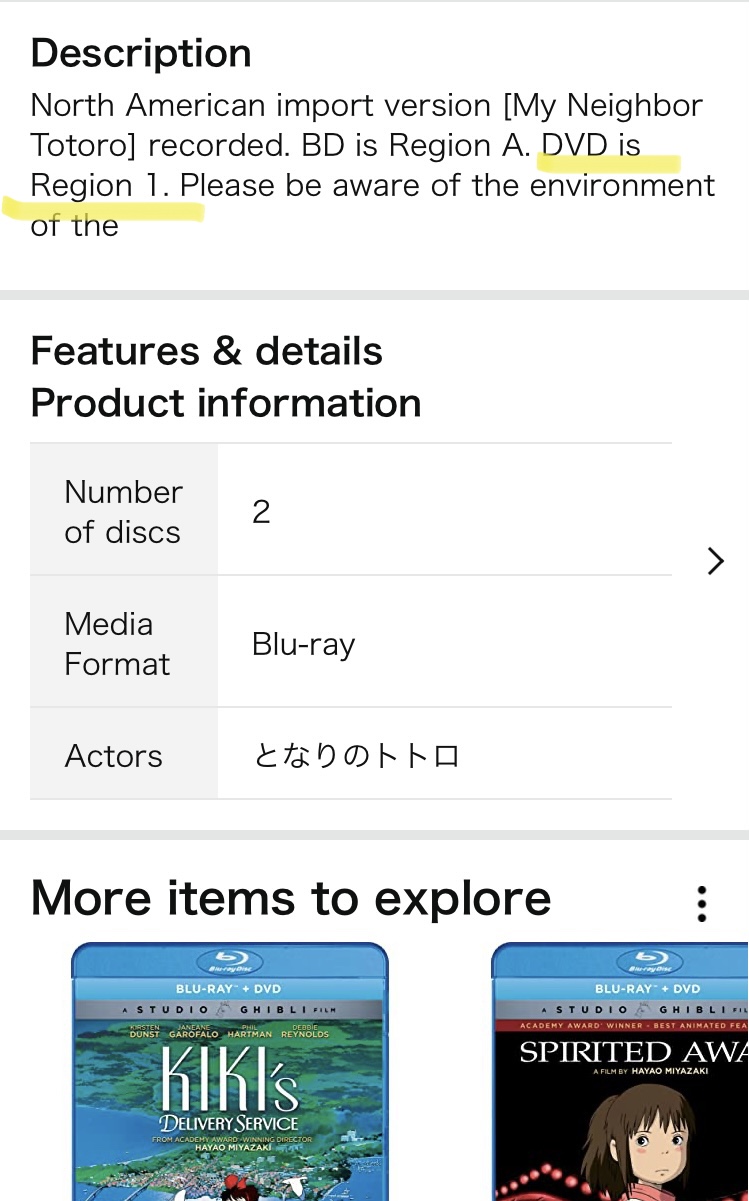Expand product information with the right chevron

click(715, 561)
